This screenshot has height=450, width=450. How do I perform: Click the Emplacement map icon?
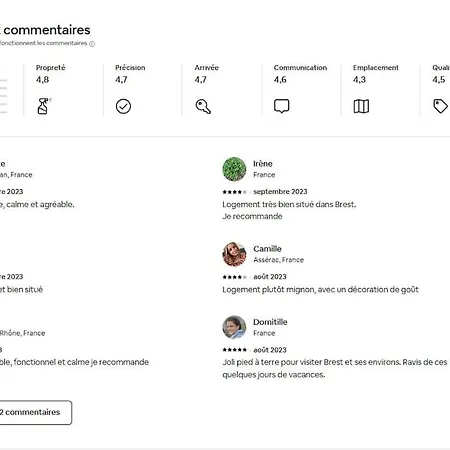click(x=361, y=107)
